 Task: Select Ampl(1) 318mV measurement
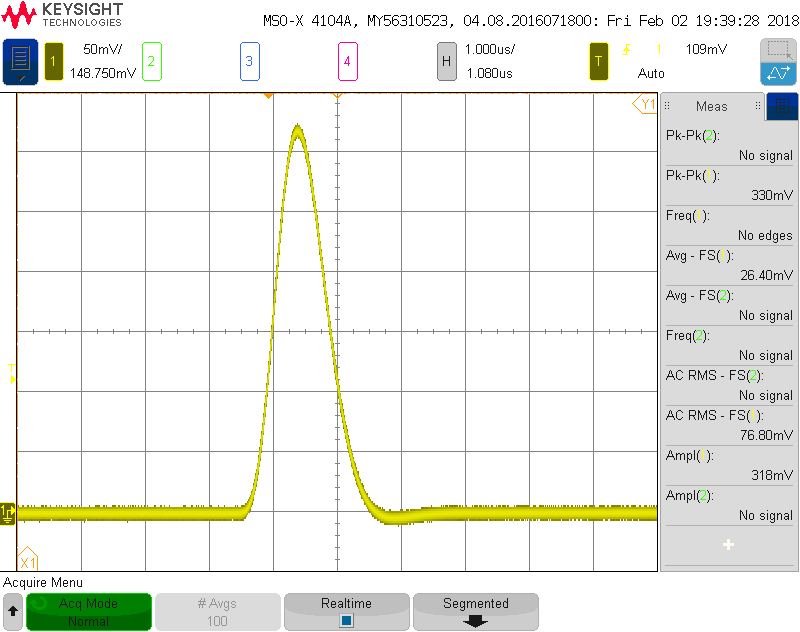729,466
